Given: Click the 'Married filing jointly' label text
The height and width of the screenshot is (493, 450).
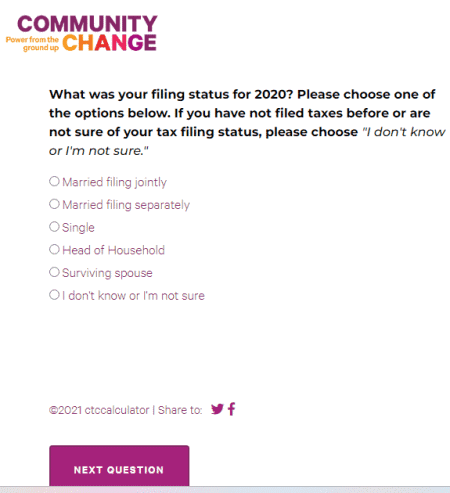Looking at the screenshot, I should coord(114,182).
